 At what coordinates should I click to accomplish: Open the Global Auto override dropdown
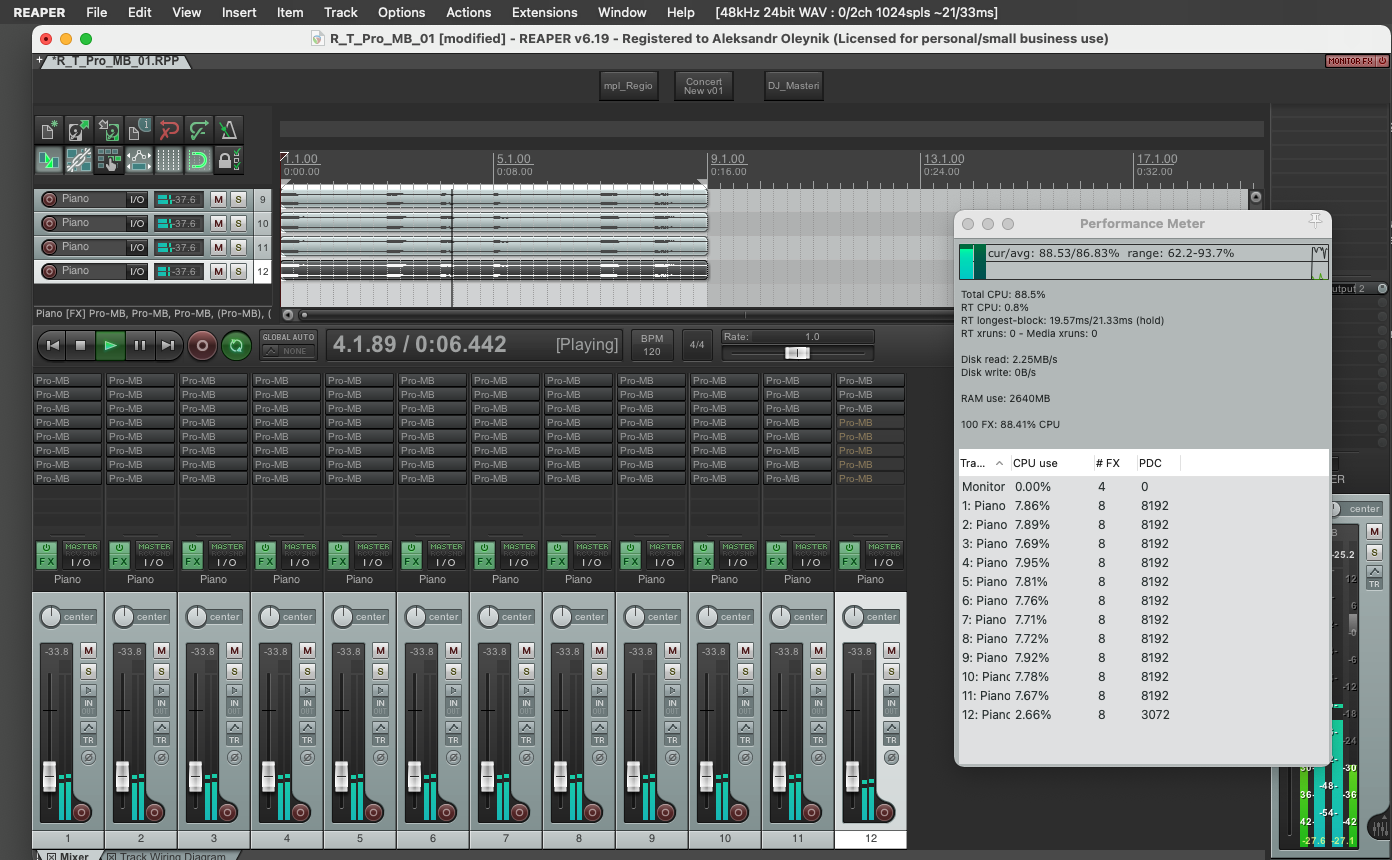click(289, 345)
